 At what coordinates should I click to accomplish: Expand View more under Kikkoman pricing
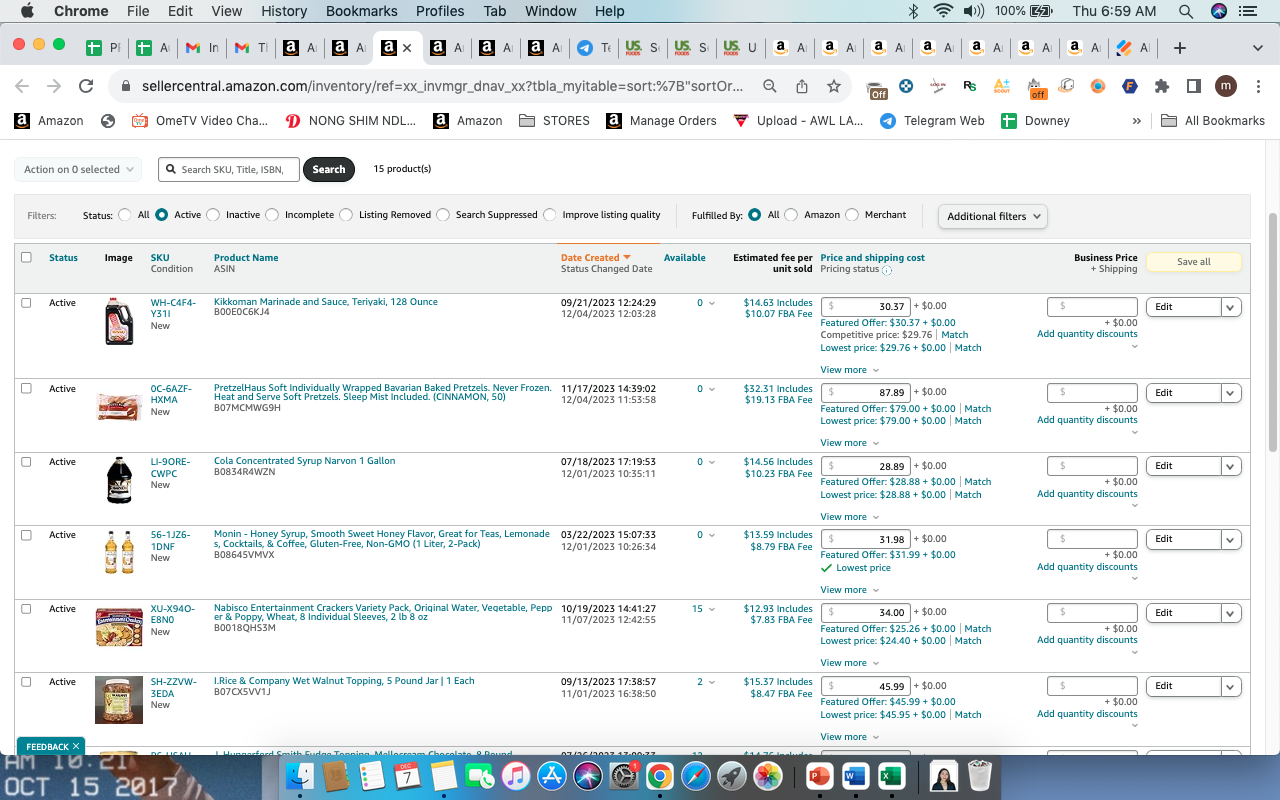click(x=850, y=370)
